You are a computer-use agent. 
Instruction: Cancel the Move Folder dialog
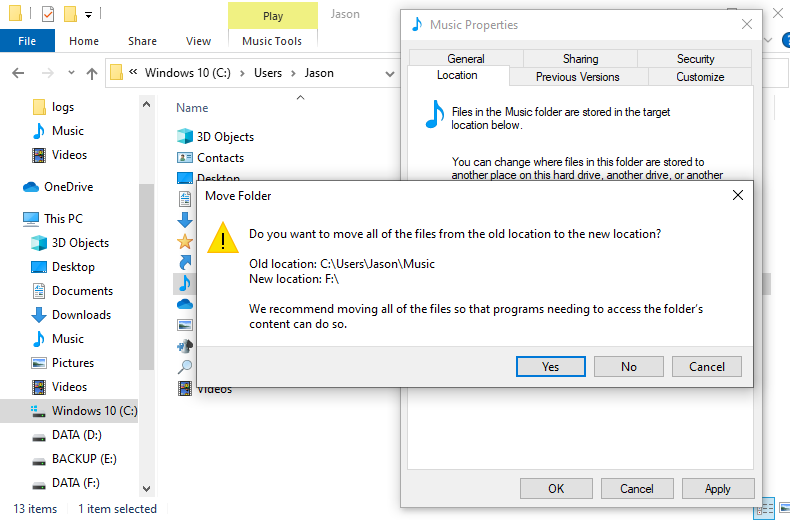coord(707,366)
